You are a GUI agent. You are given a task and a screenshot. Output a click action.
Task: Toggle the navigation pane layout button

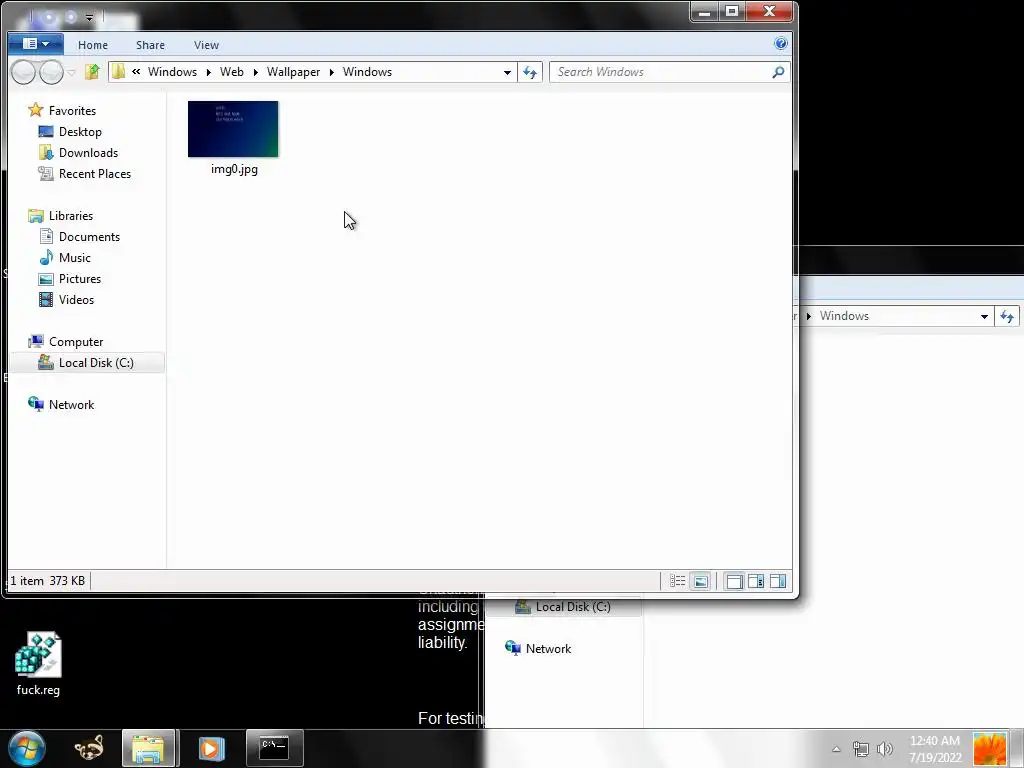click(x=734, y=581)
